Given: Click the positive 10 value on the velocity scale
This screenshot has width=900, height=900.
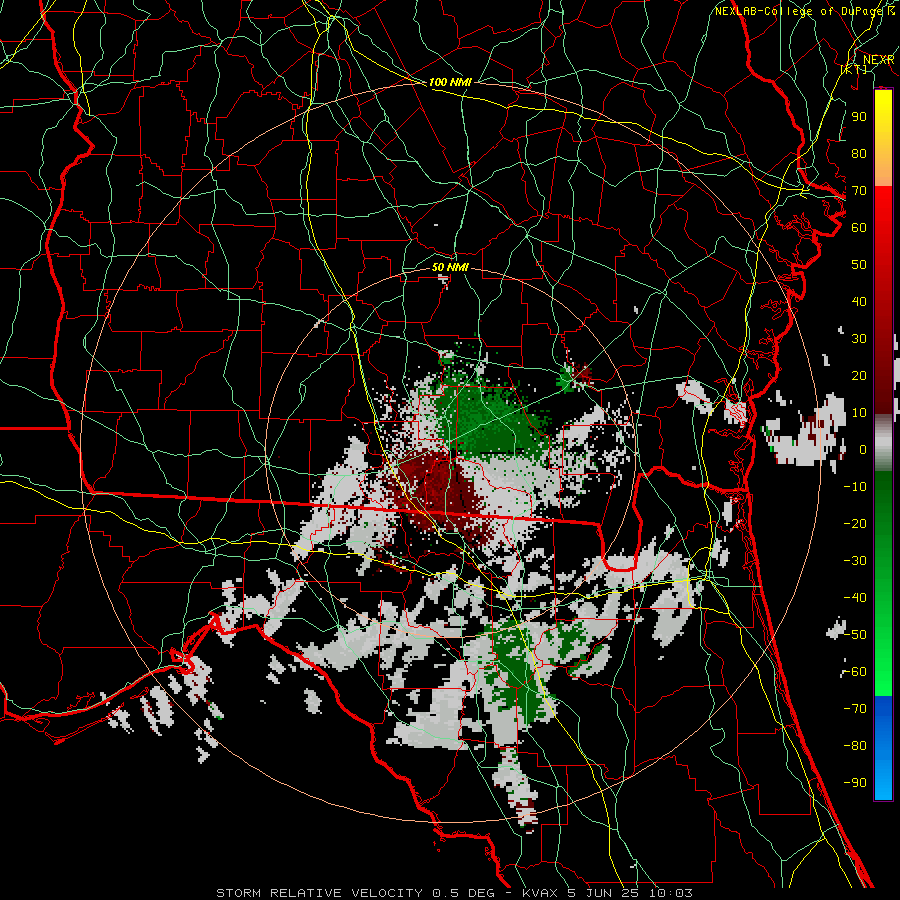Looking at the screenshot, I should pyautogui.click(x=859, y=413).
